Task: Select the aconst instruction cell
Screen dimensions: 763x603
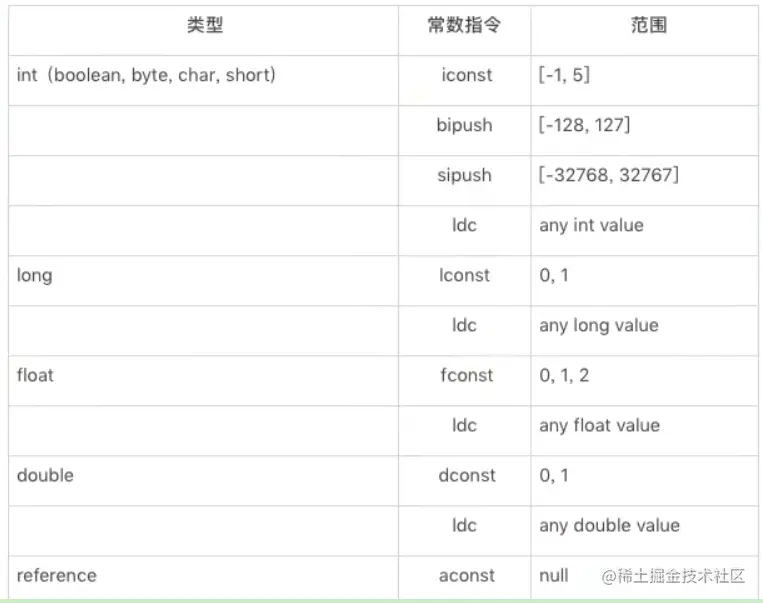Action: coord(464,575)
